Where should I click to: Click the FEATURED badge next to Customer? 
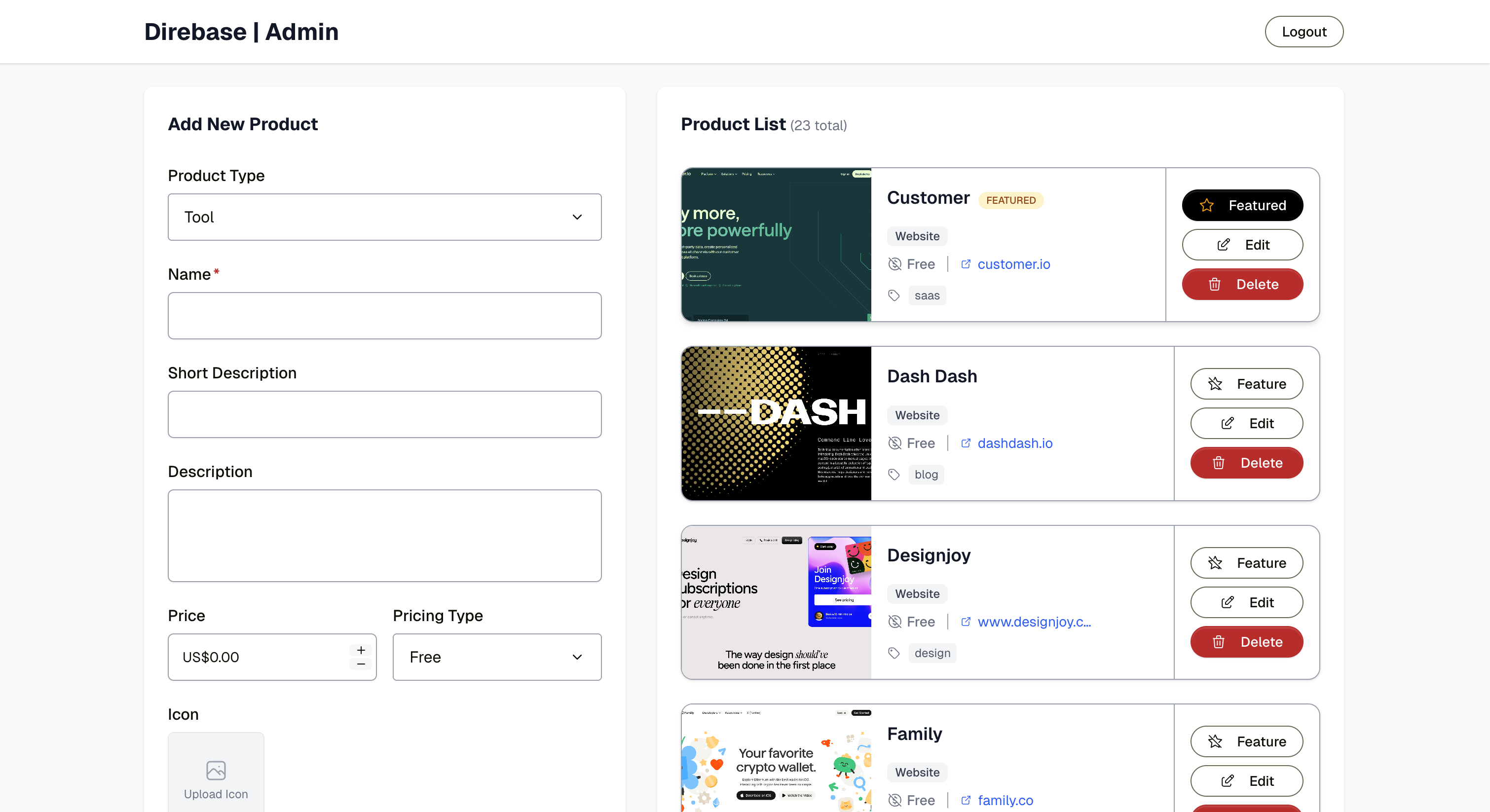tap(1010, 200)
